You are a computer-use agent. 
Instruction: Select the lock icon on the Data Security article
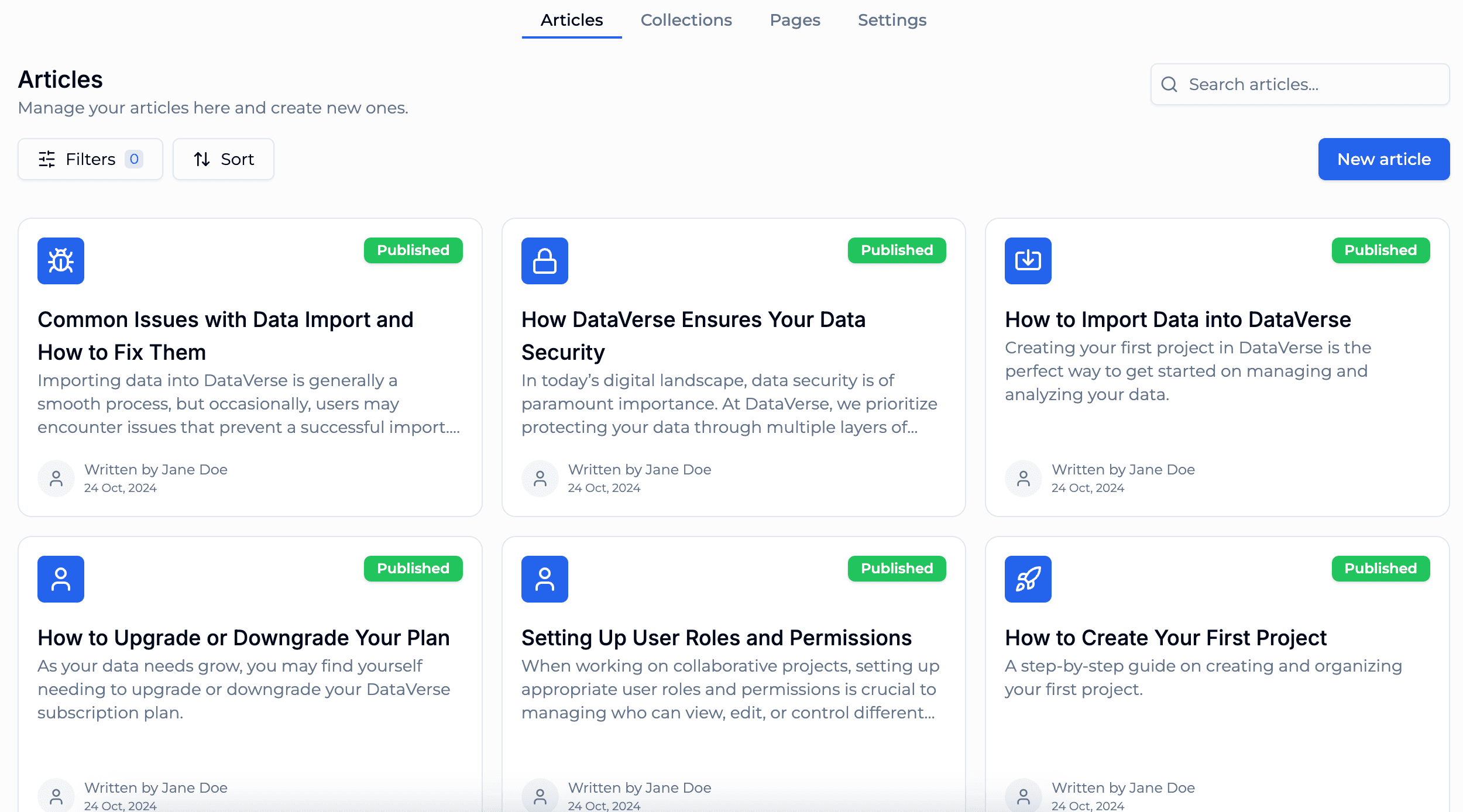[544, 261]
